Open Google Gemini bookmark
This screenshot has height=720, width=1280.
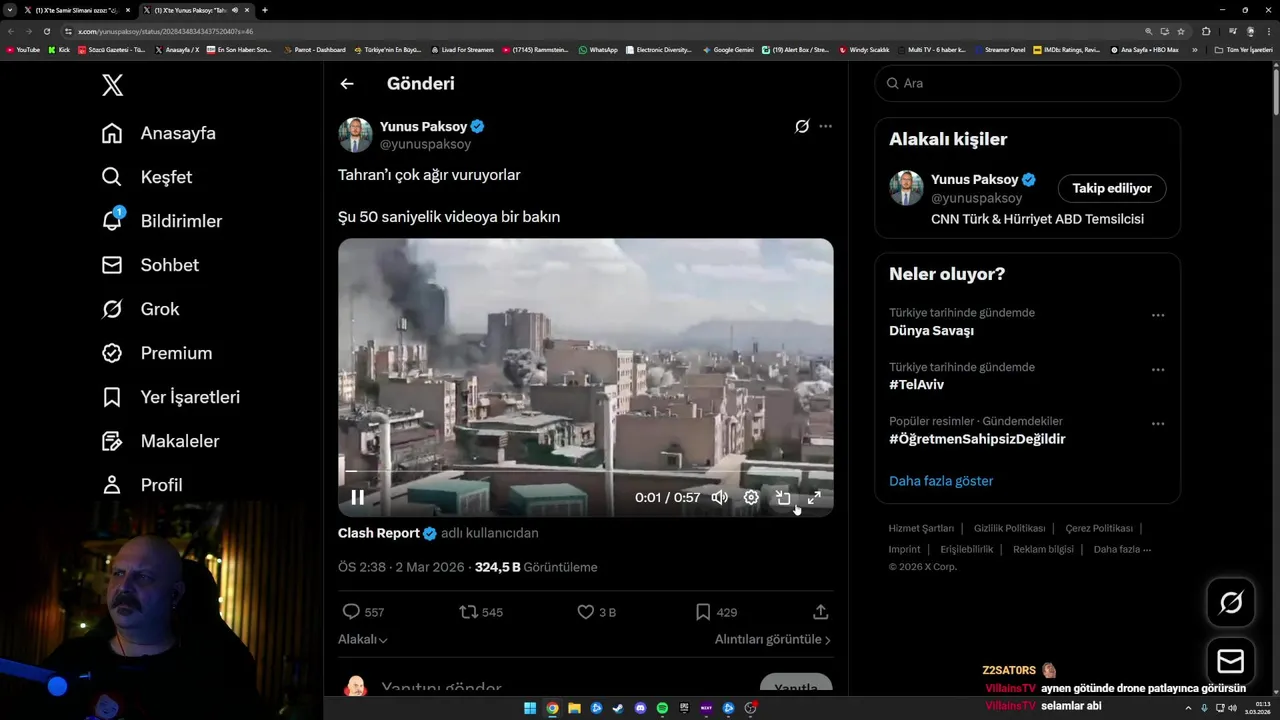click(x=728, y=49)
